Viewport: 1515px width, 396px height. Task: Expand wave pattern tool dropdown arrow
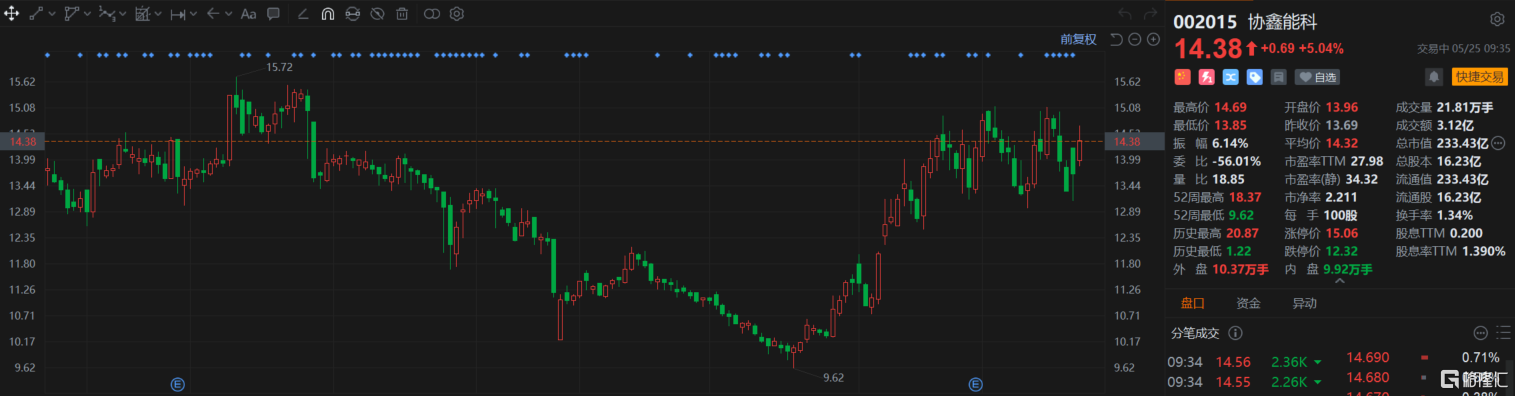point(122,15)
